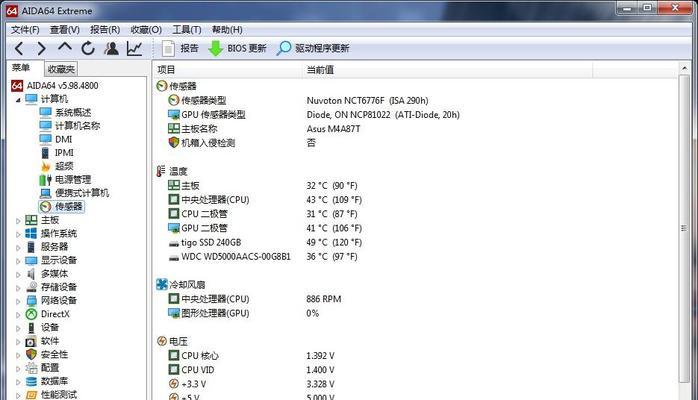
Task: Select the CPU 核心 voltage row
Action: click(x=417, y=356)
